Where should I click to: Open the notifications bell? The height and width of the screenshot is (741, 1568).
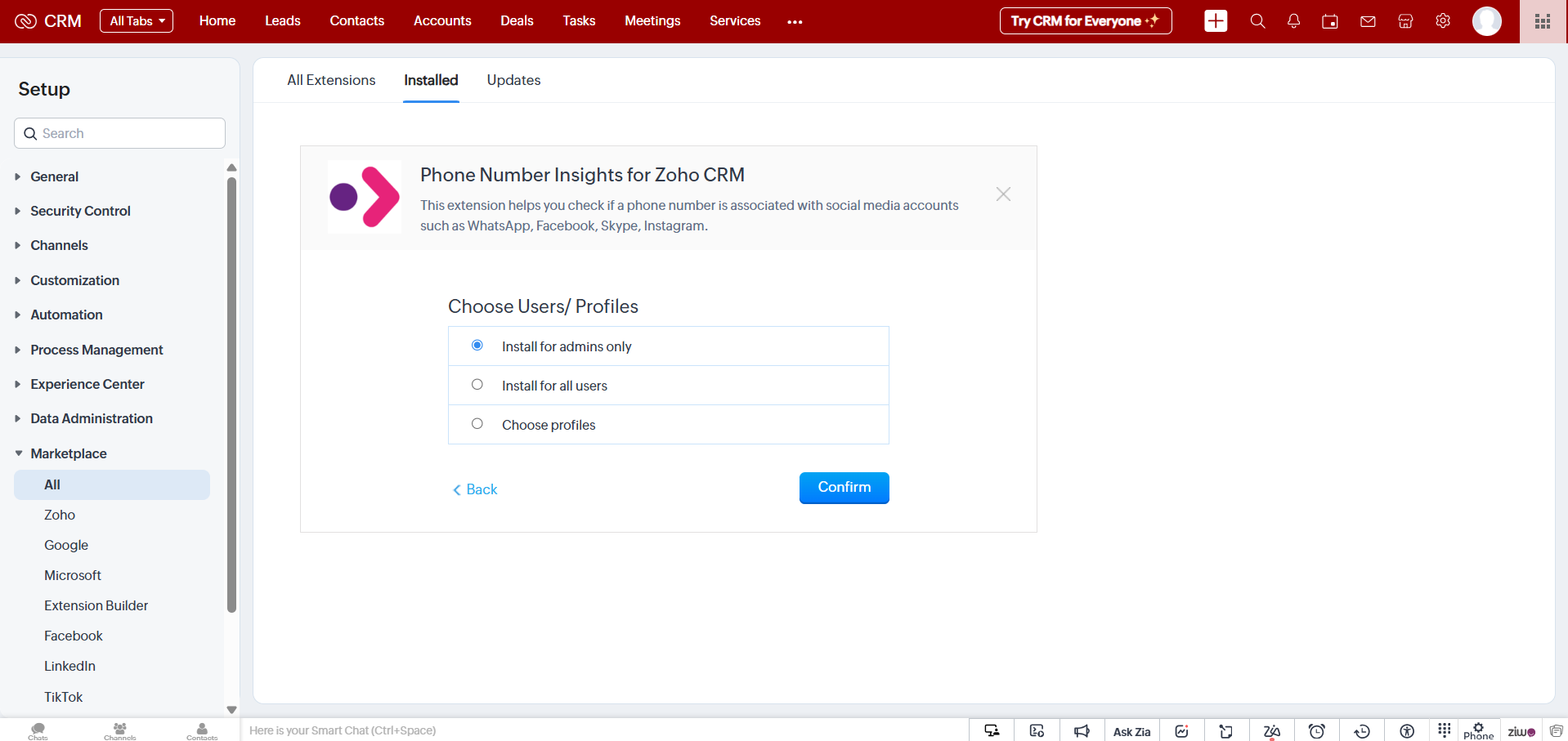pos(1293,21)
